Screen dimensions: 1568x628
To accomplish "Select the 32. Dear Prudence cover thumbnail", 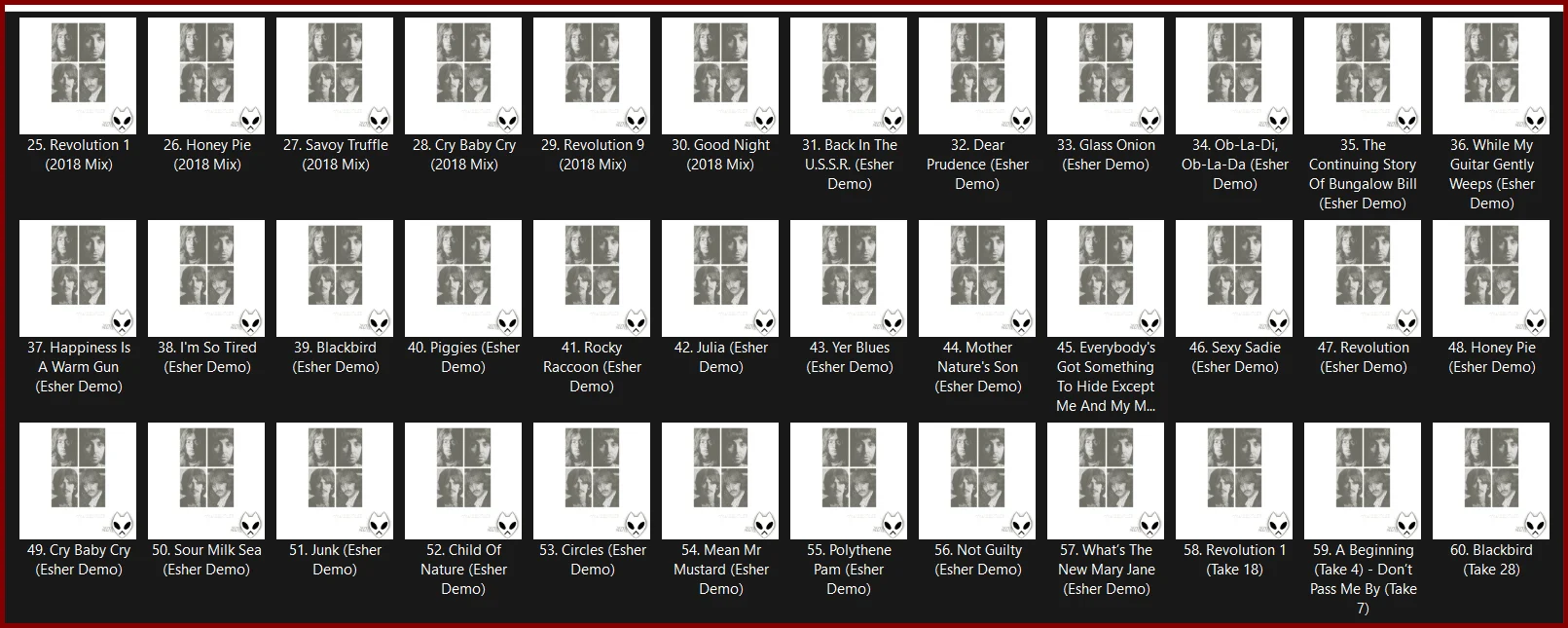I will [x=977, y=76].
